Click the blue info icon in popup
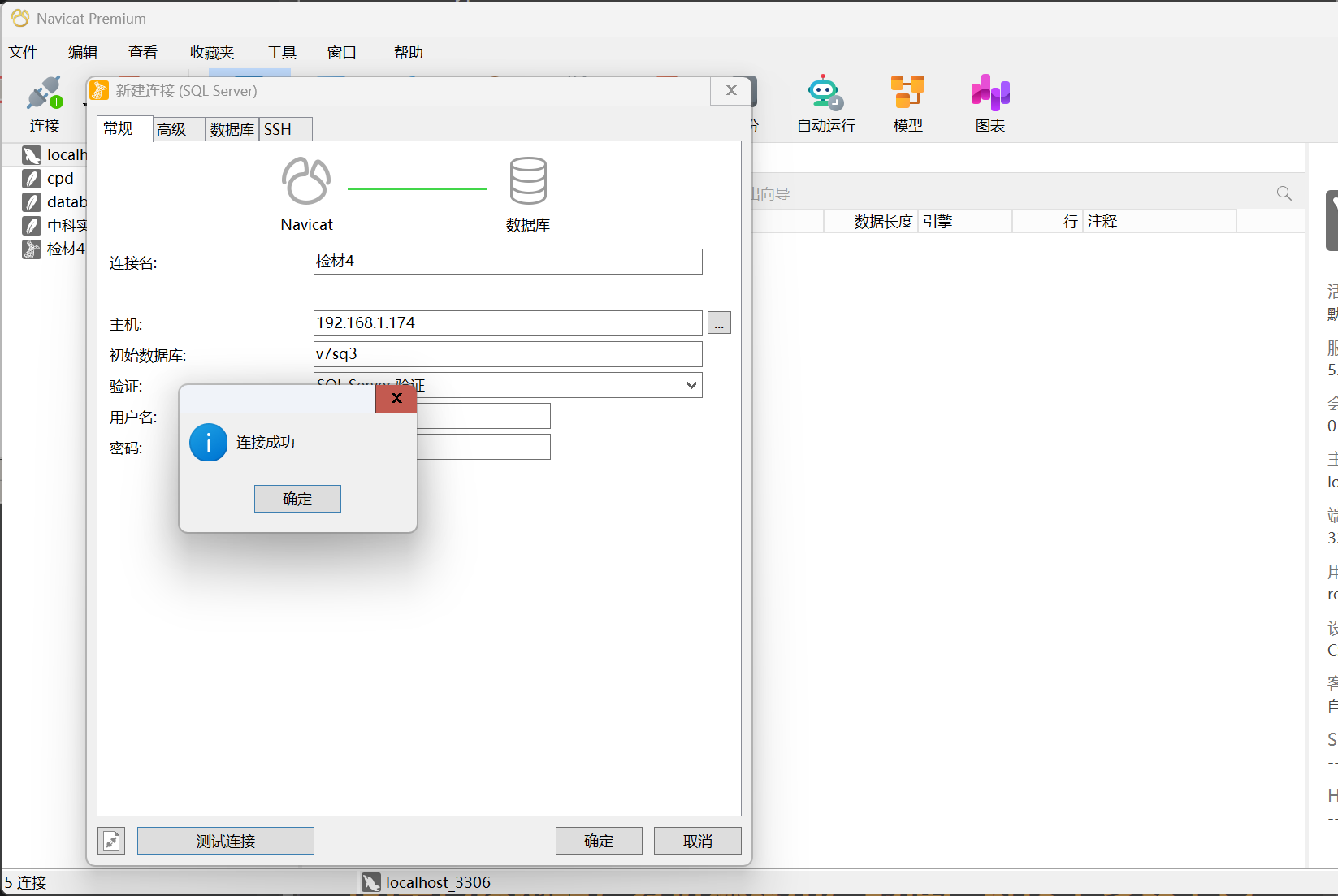The width and height of the screenshot is (1338, 896). 208,443
